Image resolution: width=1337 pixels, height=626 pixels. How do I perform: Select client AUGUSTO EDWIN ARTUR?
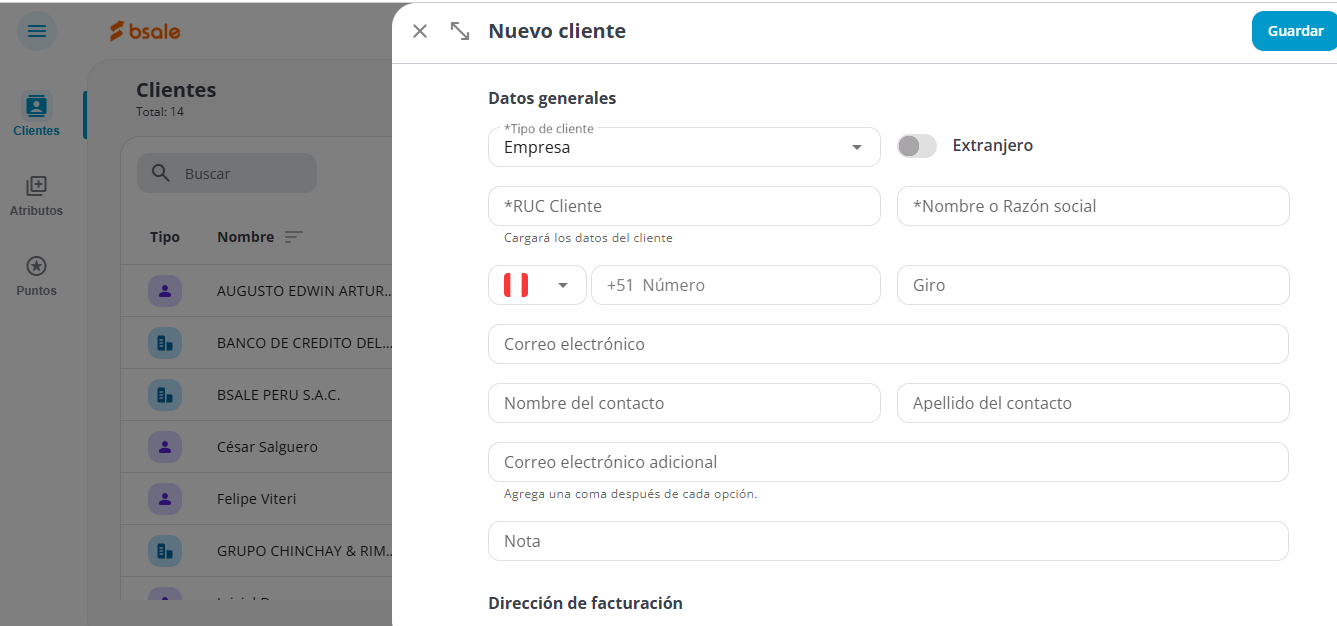coord(305,292)
